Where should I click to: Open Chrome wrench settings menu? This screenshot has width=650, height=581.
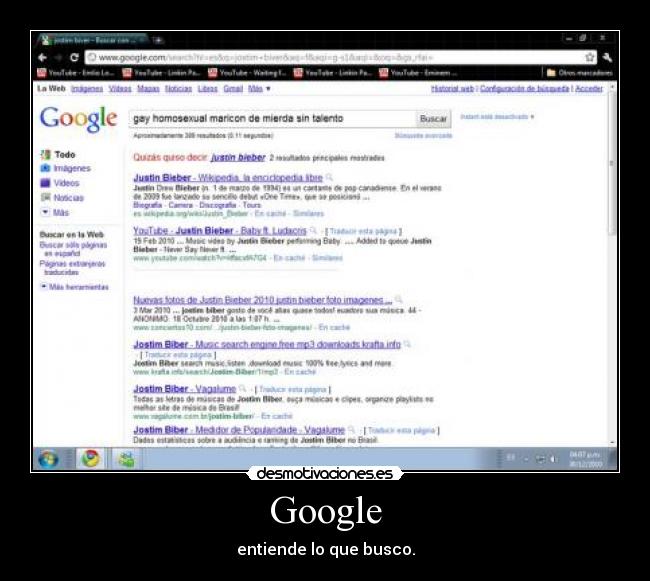(x=607, y=57)
